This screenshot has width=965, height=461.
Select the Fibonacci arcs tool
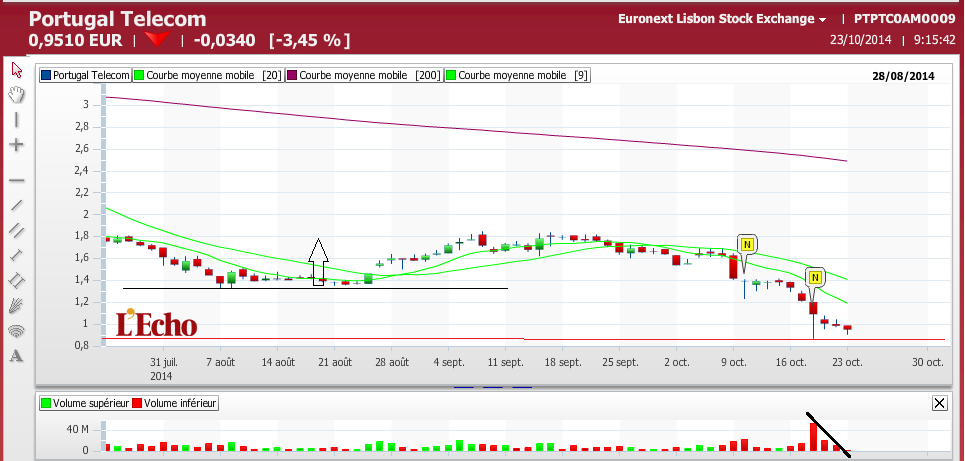(17, 331)
